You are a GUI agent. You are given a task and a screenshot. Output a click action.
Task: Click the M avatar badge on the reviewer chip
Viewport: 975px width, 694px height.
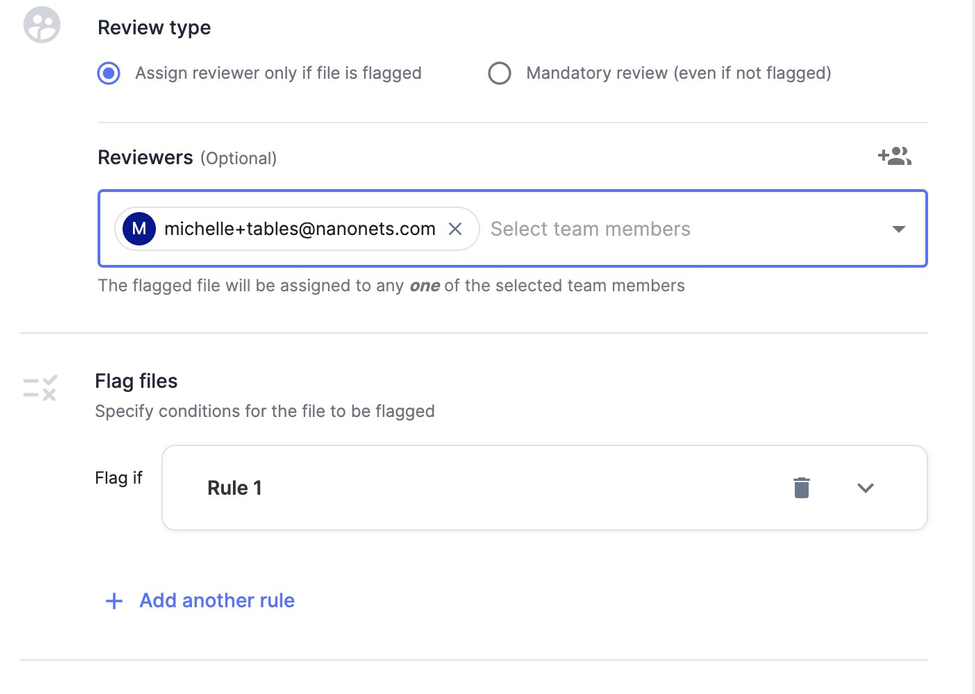coord(138,228)
